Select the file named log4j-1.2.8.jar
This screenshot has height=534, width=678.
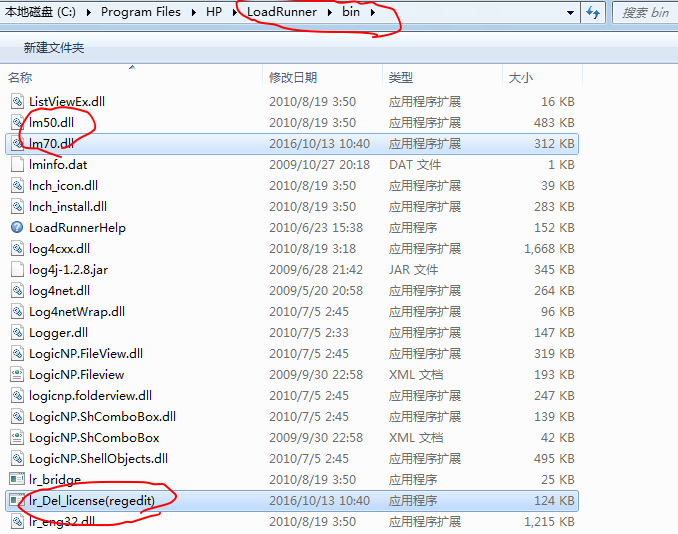click(x=68, y=270)
